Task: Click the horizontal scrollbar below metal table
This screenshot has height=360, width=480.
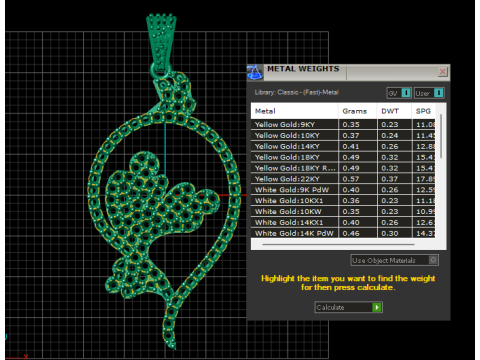Action: click(x=338, y=244)
